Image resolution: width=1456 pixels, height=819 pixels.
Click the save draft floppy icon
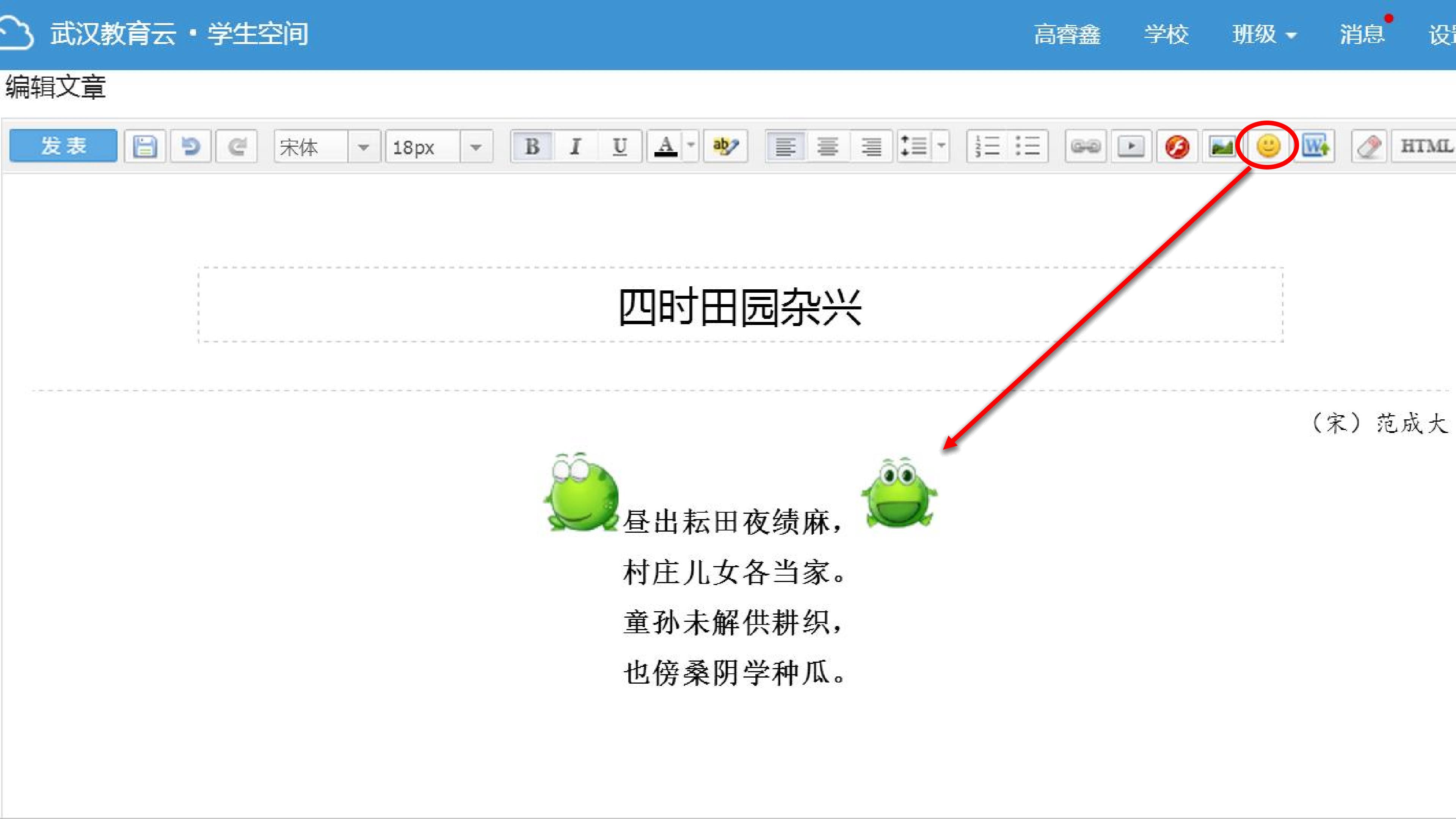(x=145, y=146)
